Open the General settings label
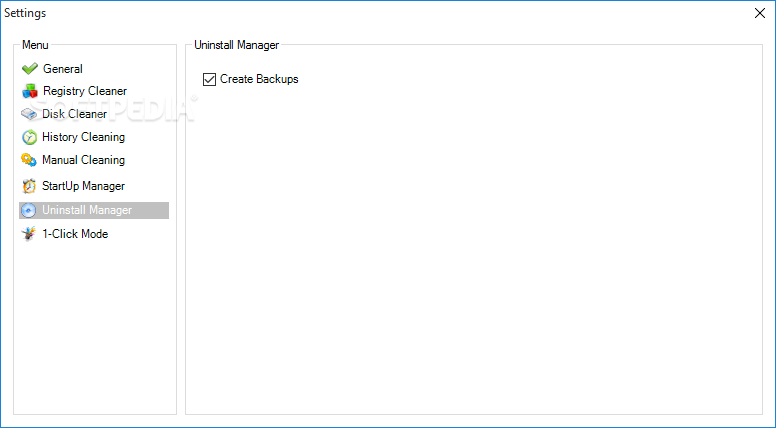The image size is (776, 428). click(x=63, y=69)
